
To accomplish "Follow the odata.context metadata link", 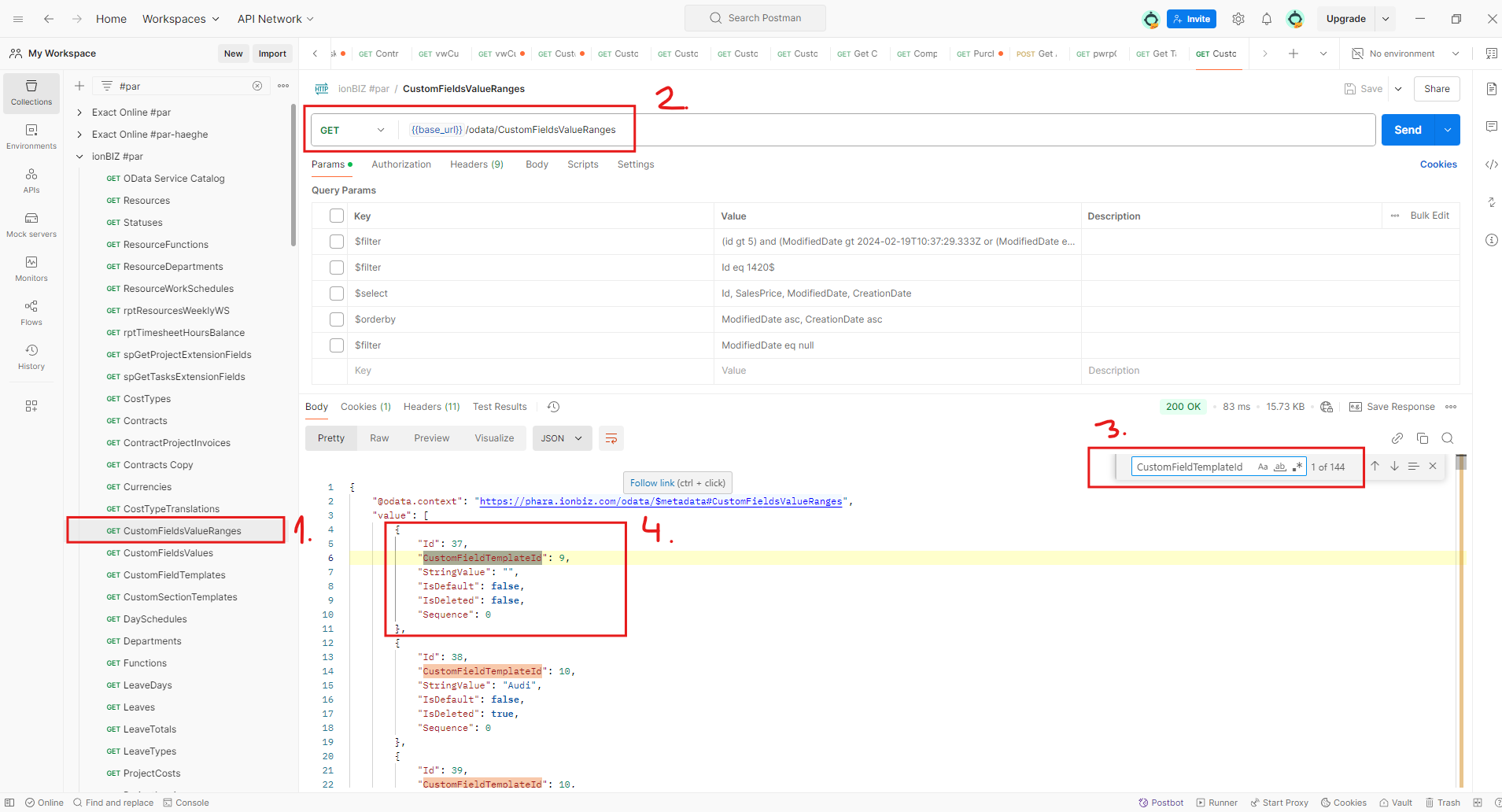I will click(x=660, y=501).
